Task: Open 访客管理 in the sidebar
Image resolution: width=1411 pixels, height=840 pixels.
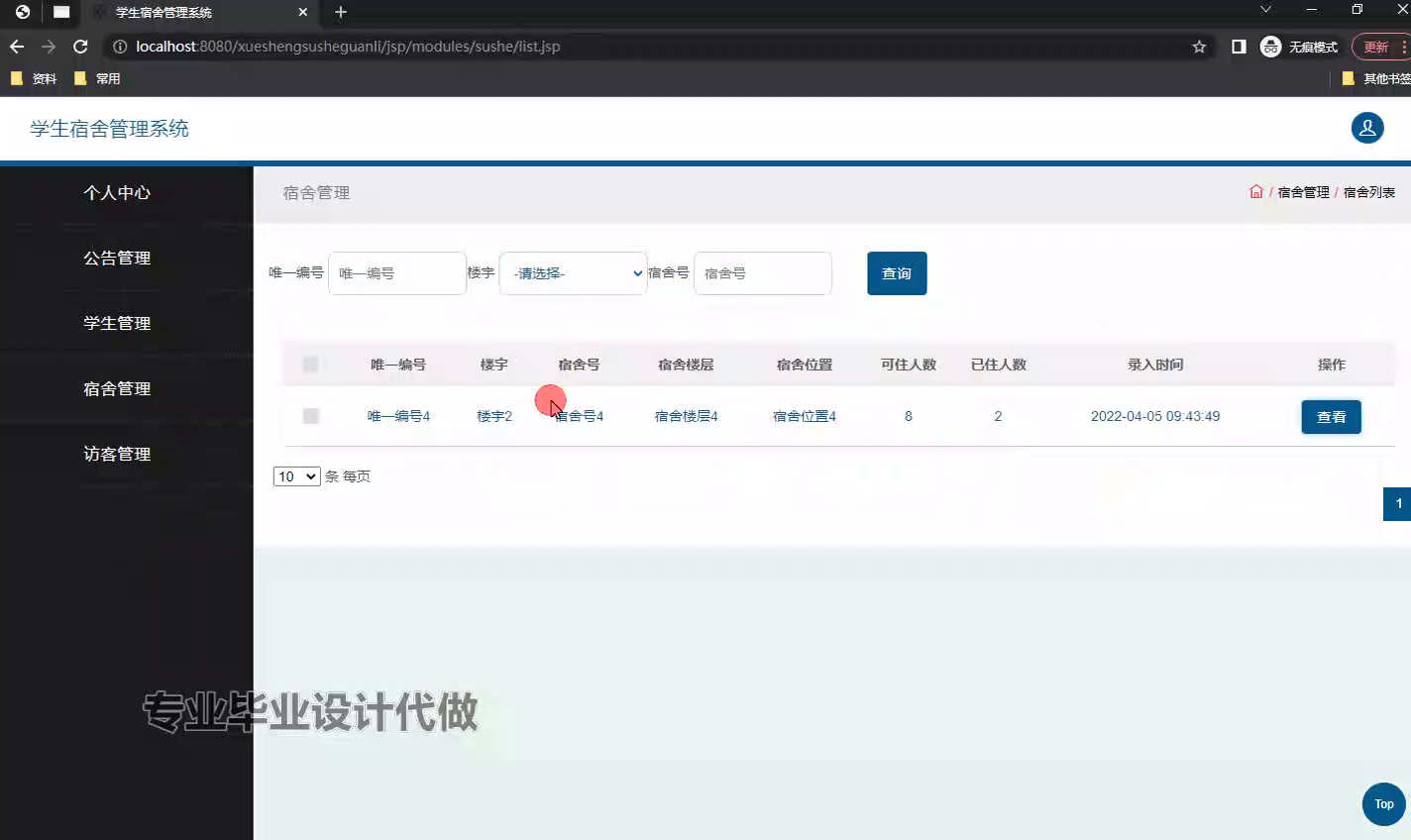Action: 117,455
